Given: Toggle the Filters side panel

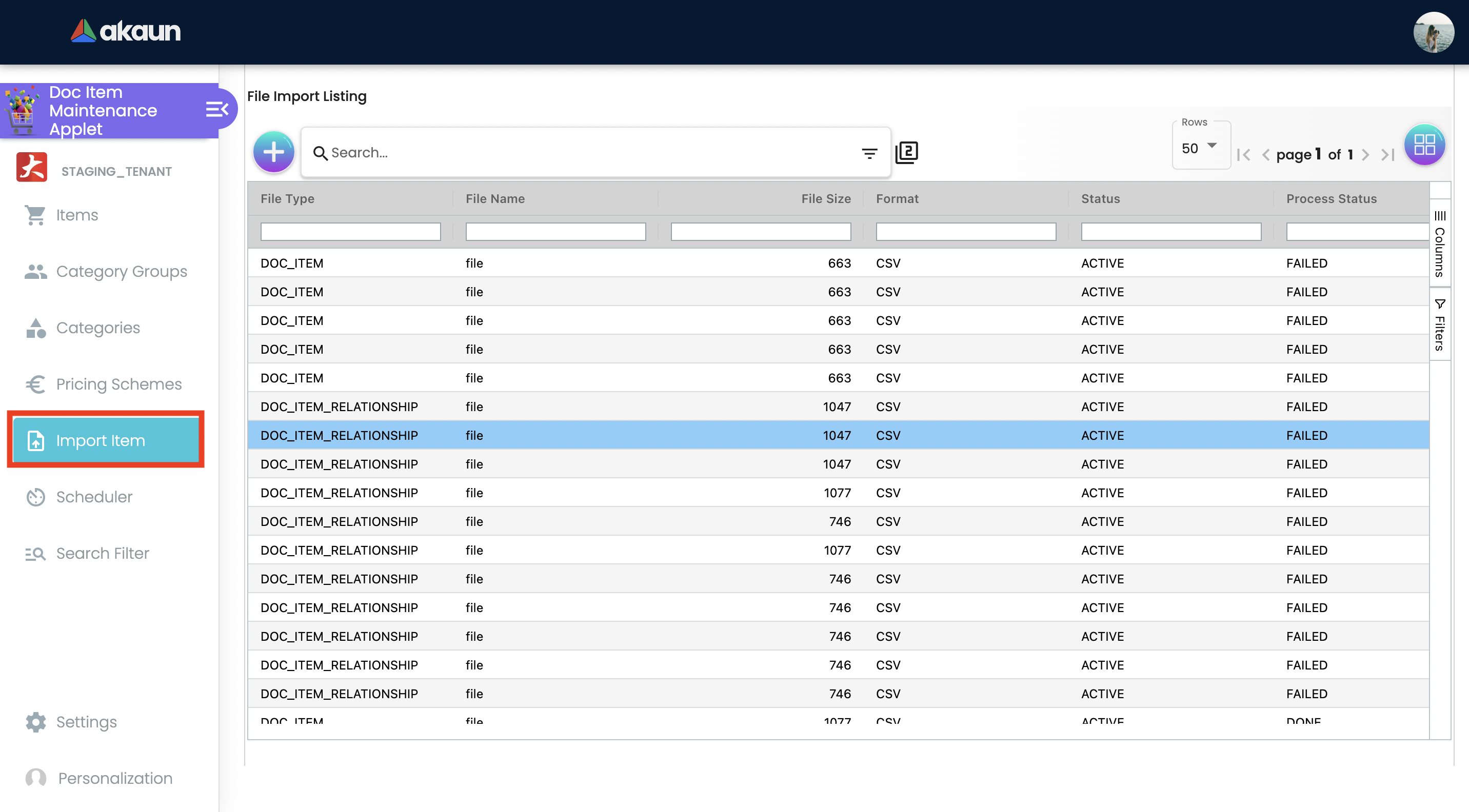Looking at the screenshot, I should tap(1439, 325).
